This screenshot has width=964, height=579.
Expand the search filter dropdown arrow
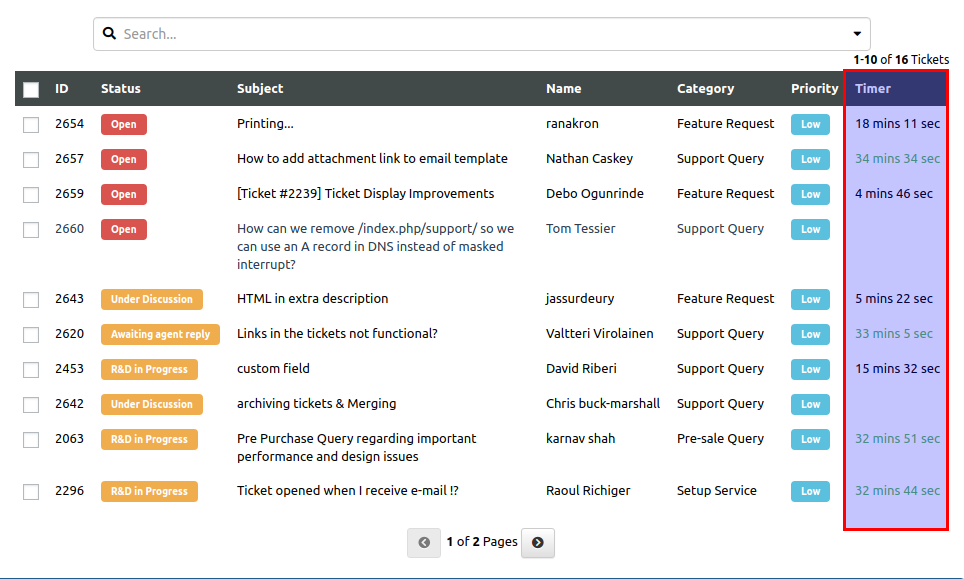point(857,34)
